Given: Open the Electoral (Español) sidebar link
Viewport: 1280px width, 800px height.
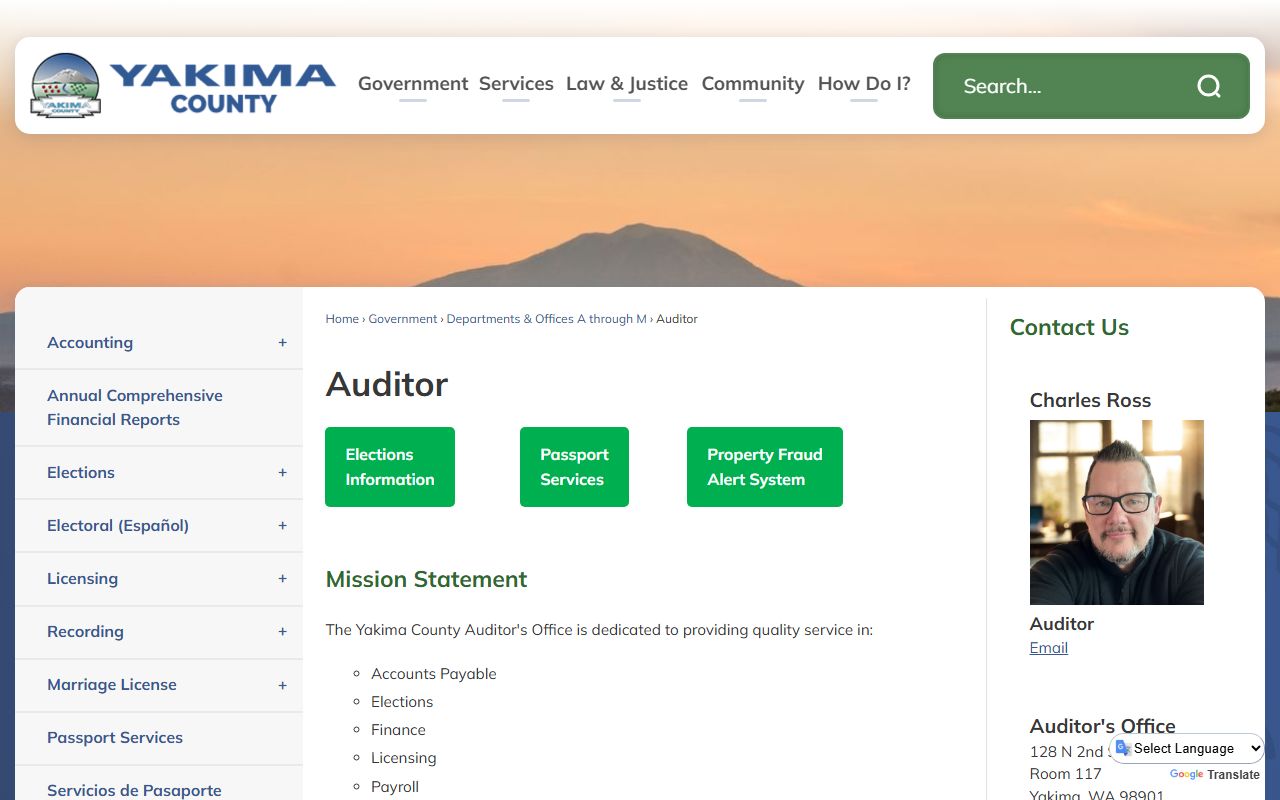Looking at the screenshot, I should tap(118, 526).
